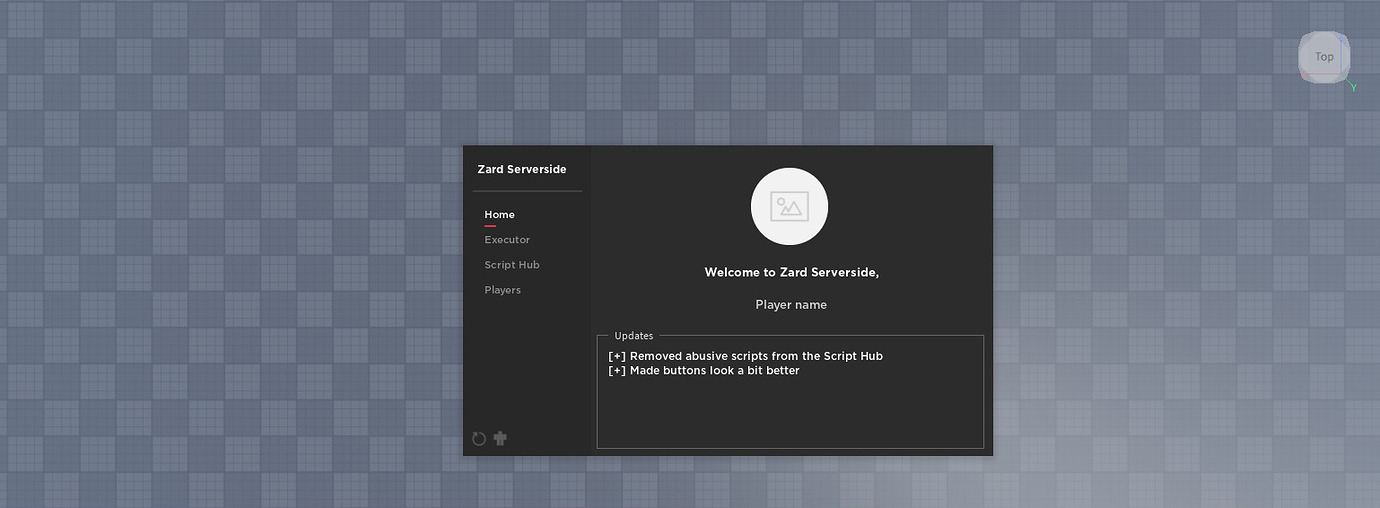Select the 'Removed abusive scripts' update line

pos(745,356)
